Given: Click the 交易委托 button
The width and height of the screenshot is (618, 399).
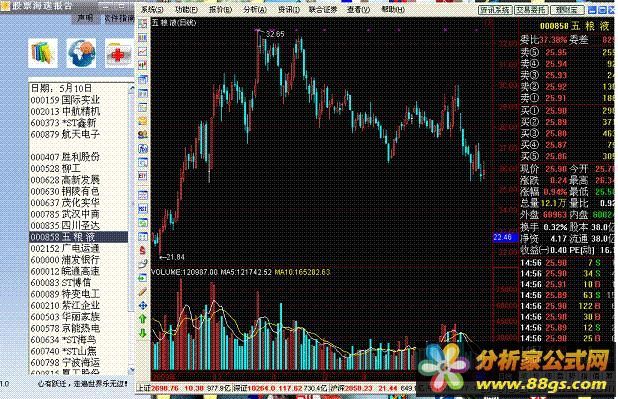Looking at the screenshot, I should tap(531, 10).
